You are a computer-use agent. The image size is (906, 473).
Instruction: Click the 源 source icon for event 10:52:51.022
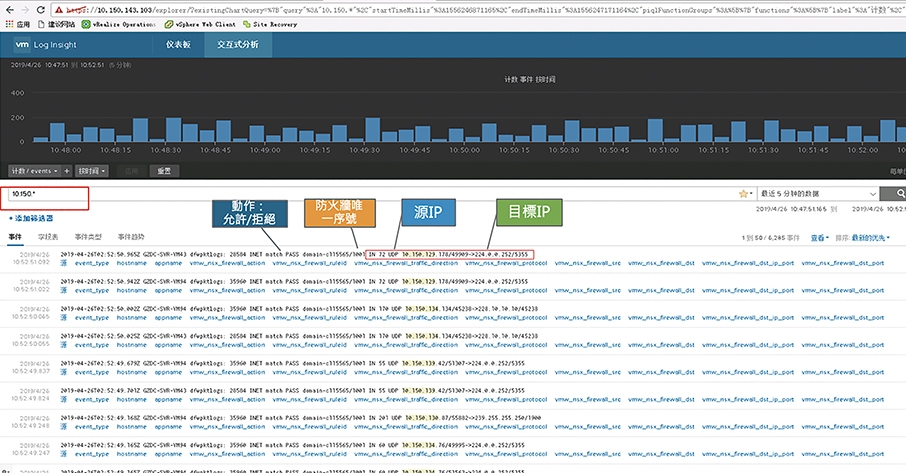pyautogui.click(x=64, y=290)
